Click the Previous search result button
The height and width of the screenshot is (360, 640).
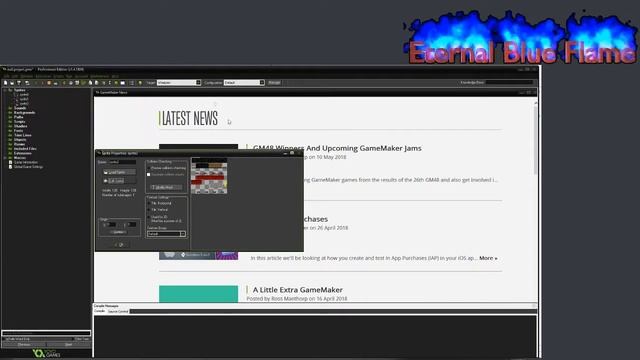pos(24,344)
